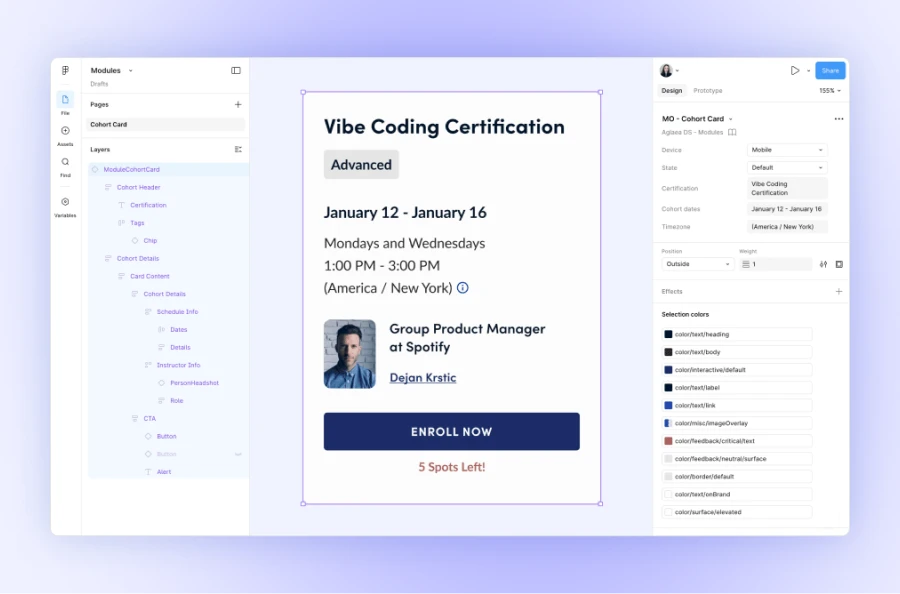Screen dimensions: 900x594
Task: Click the PersonHeadshot layer icon
Action: (161, 383)
